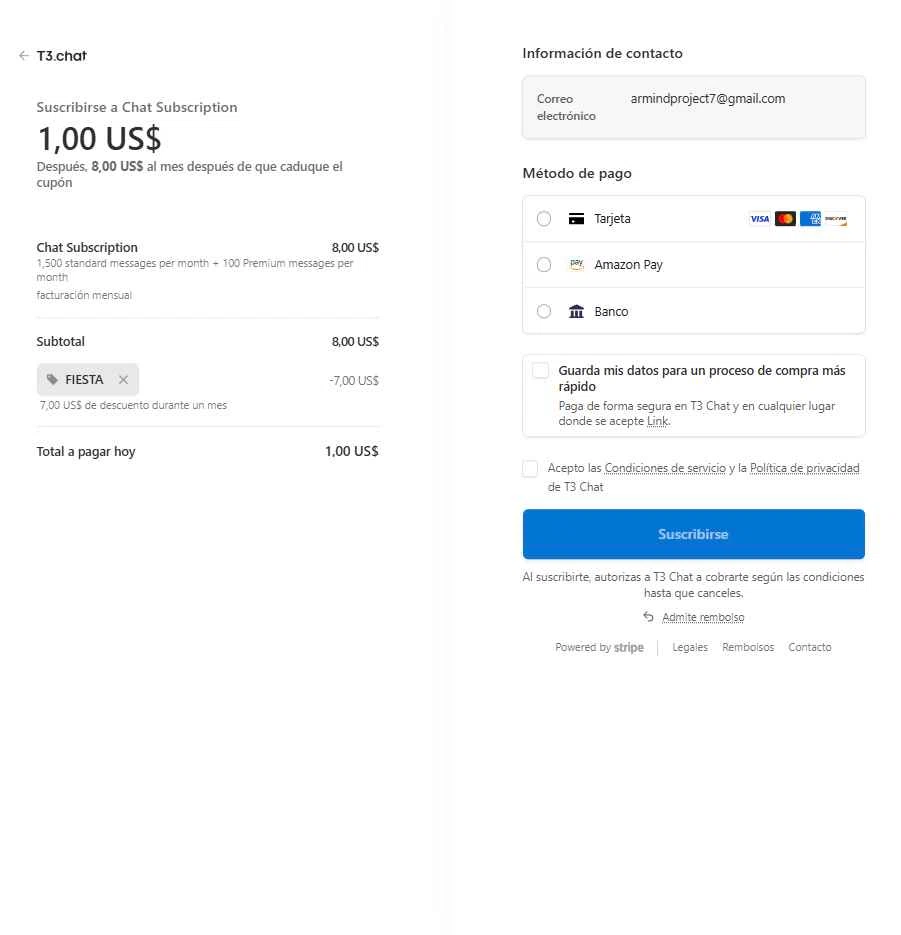Image resolution: width=901 pixels, height=935 pixels.
Task: Remove the FIESTA coupon with the X
Action: pyautogui.click(x=123, y=380)
